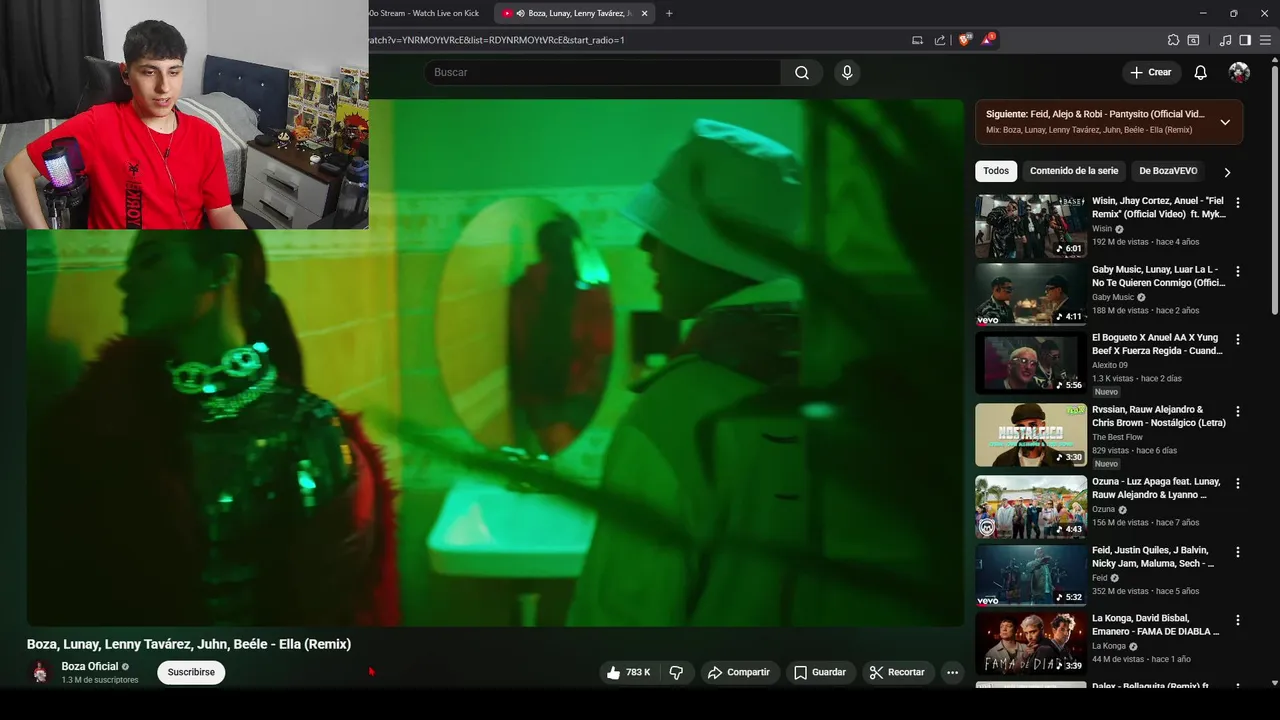This screenshot has width=1280, height=720.
Task: Open YouTube notifications bell
Action: pyautogui.click(x=1201, y=72)
